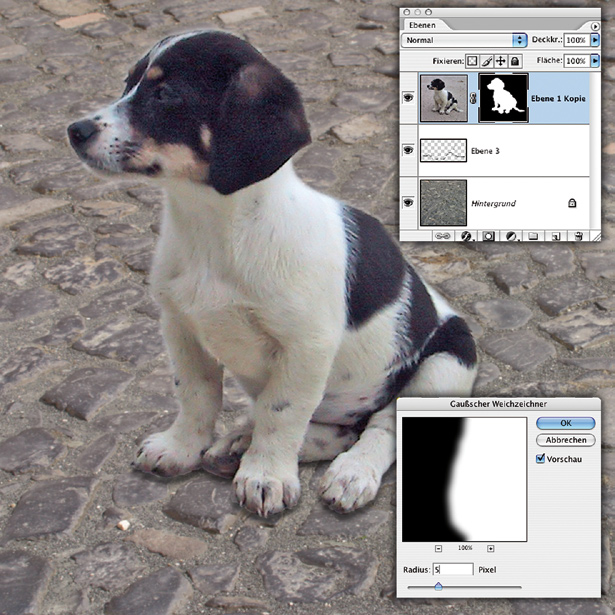Click the create new layer icon
The width and height of the screenshot is (615, 615).
pyautogui.click(x=556, y=236)
